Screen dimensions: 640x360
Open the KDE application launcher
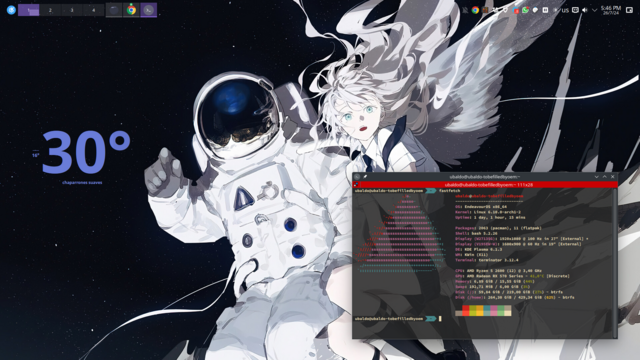[11, 10]
